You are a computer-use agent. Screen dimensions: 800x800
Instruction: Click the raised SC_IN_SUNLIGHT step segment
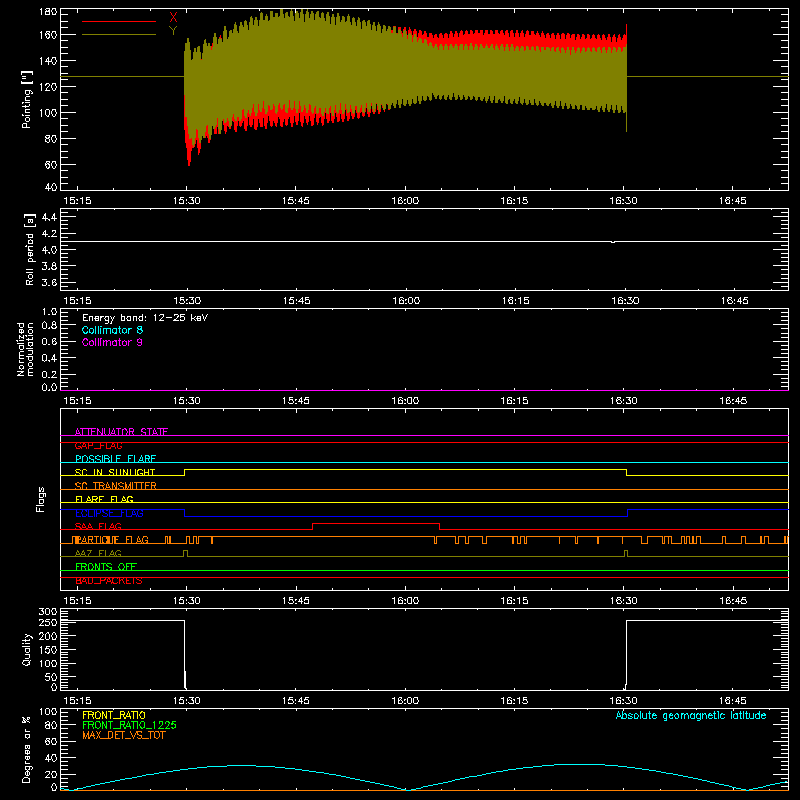pos(406,469)
